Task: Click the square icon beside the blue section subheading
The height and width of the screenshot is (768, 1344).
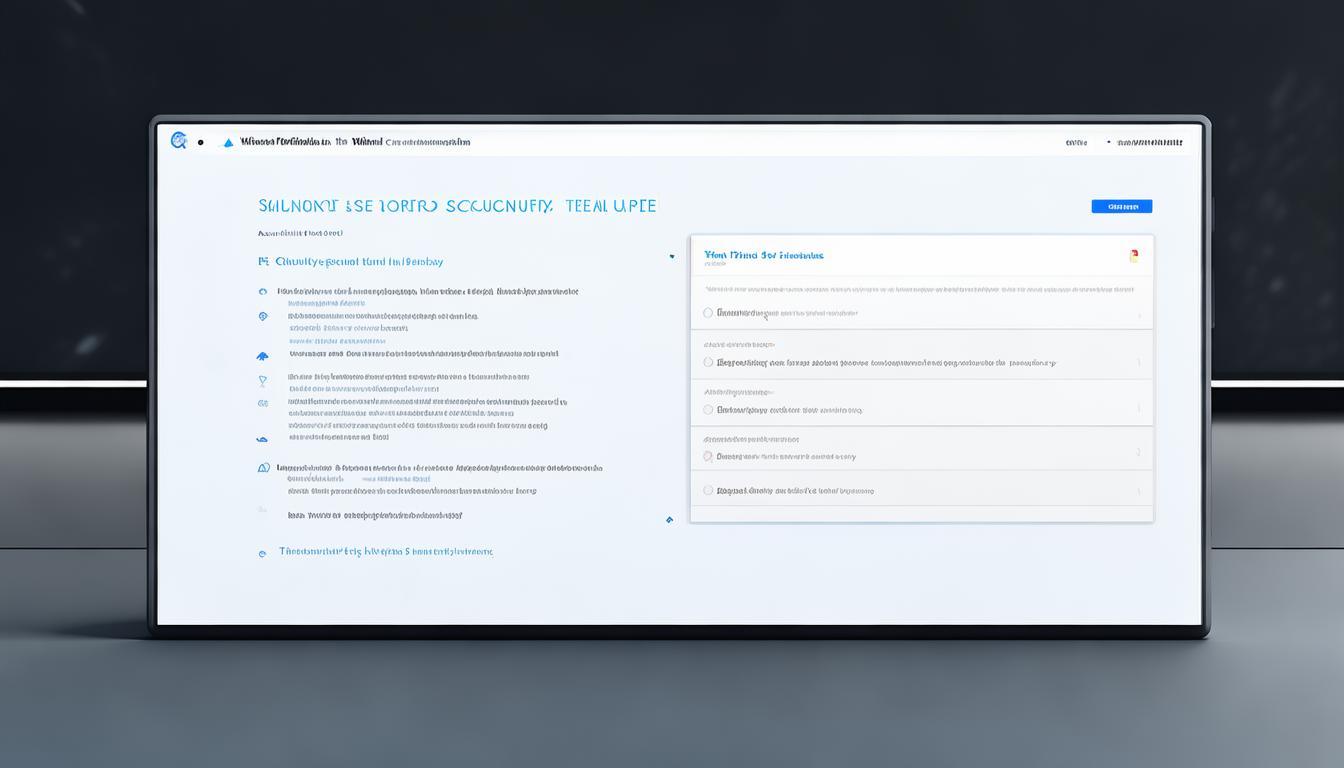Action: point(263,262)
